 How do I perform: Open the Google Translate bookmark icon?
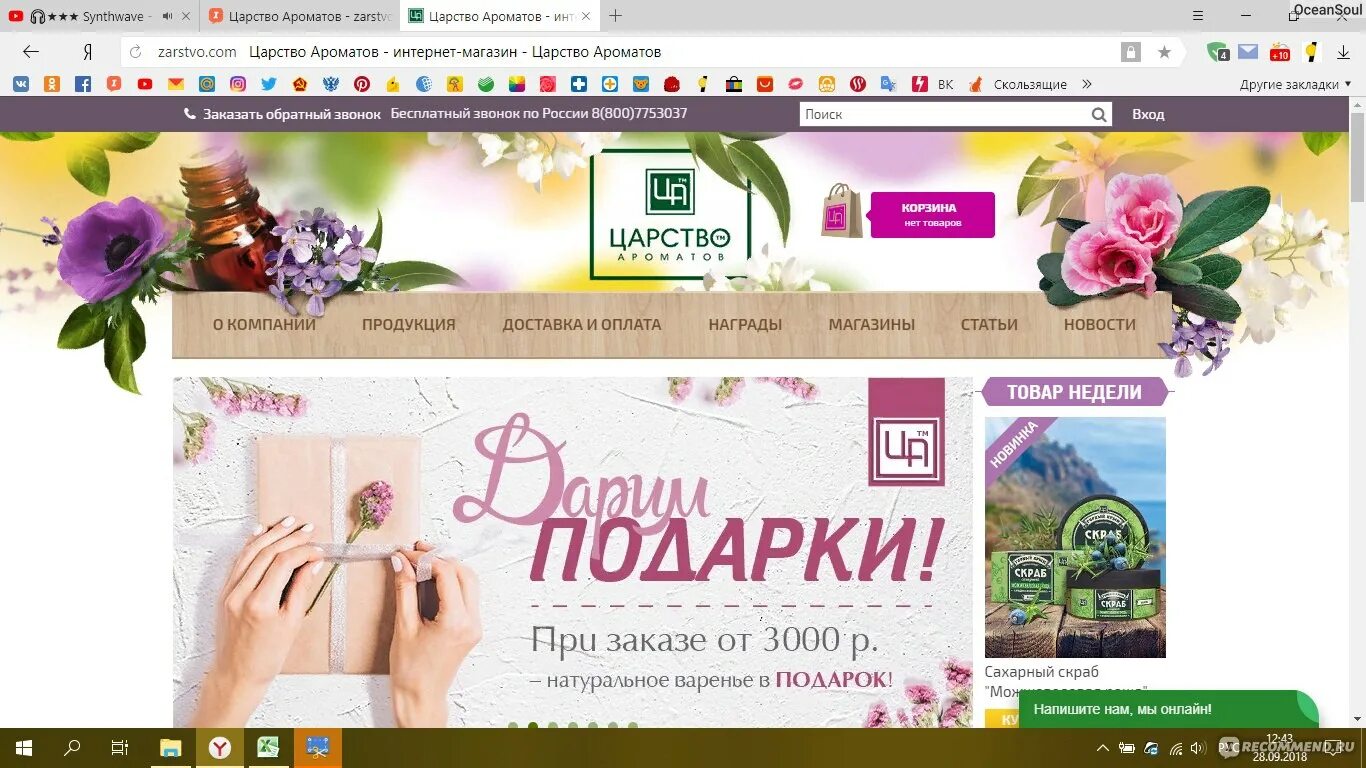point(888,84)
